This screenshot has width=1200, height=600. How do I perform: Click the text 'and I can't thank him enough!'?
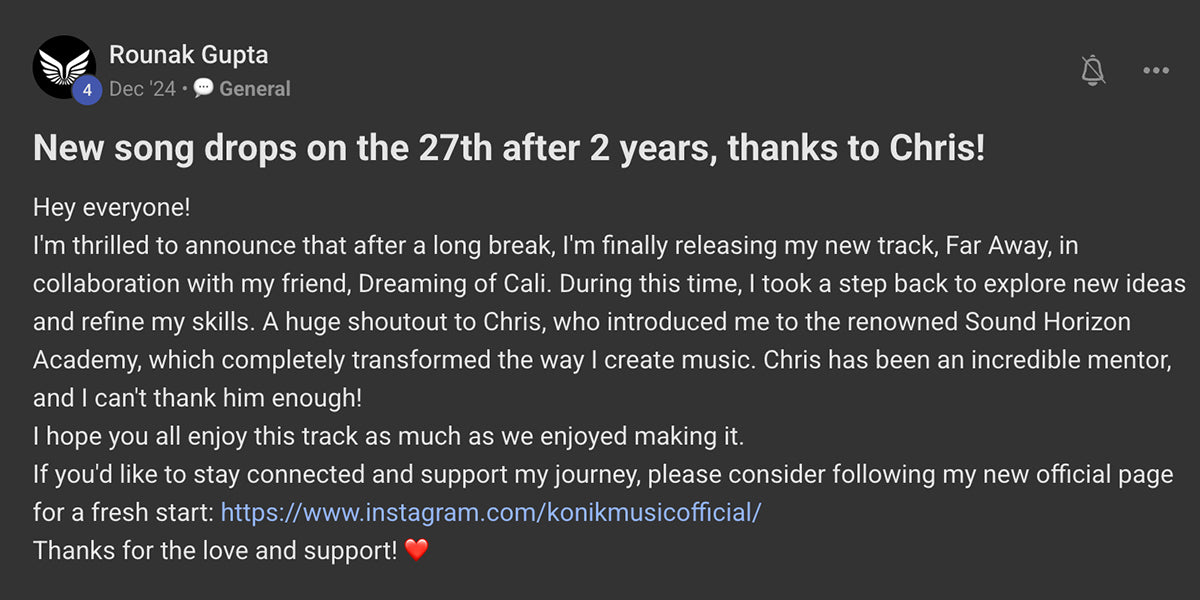pyautogui.click(x=196, y=398)
